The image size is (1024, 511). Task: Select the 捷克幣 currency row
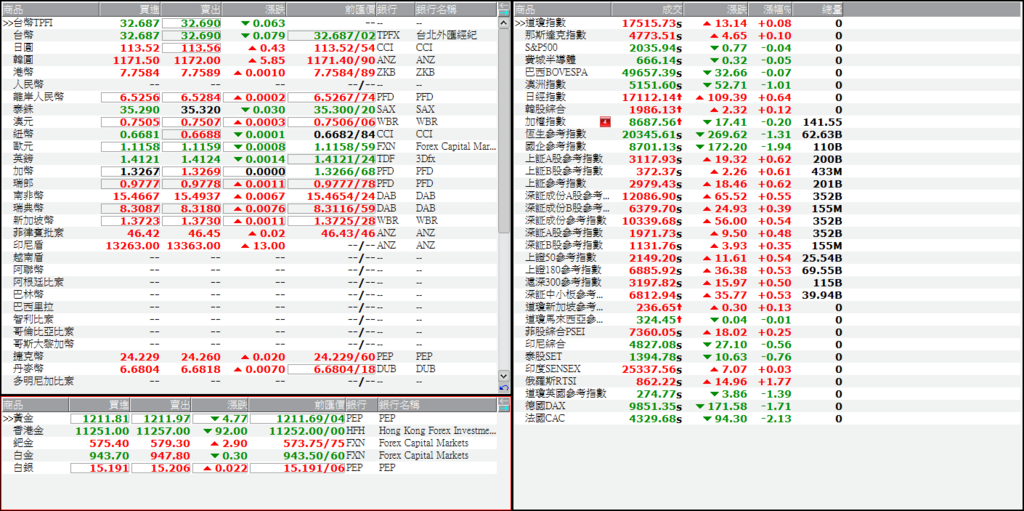click(249, 357)
